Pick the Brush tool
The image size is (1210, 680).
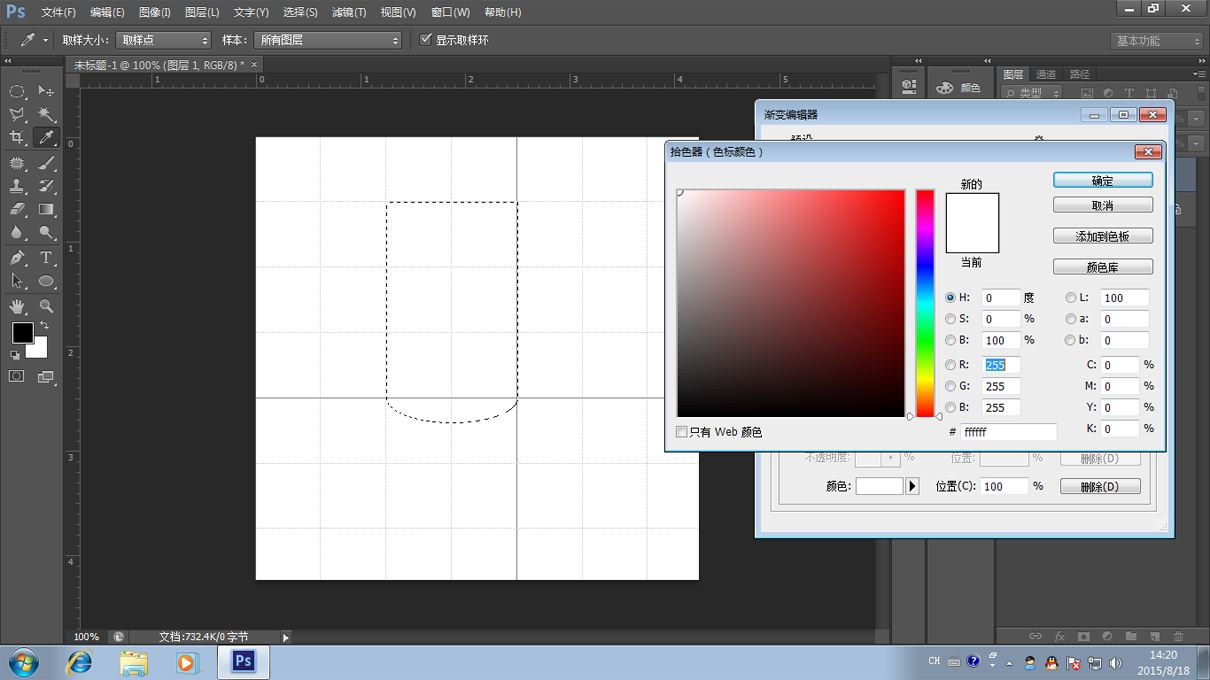[47, 162]
